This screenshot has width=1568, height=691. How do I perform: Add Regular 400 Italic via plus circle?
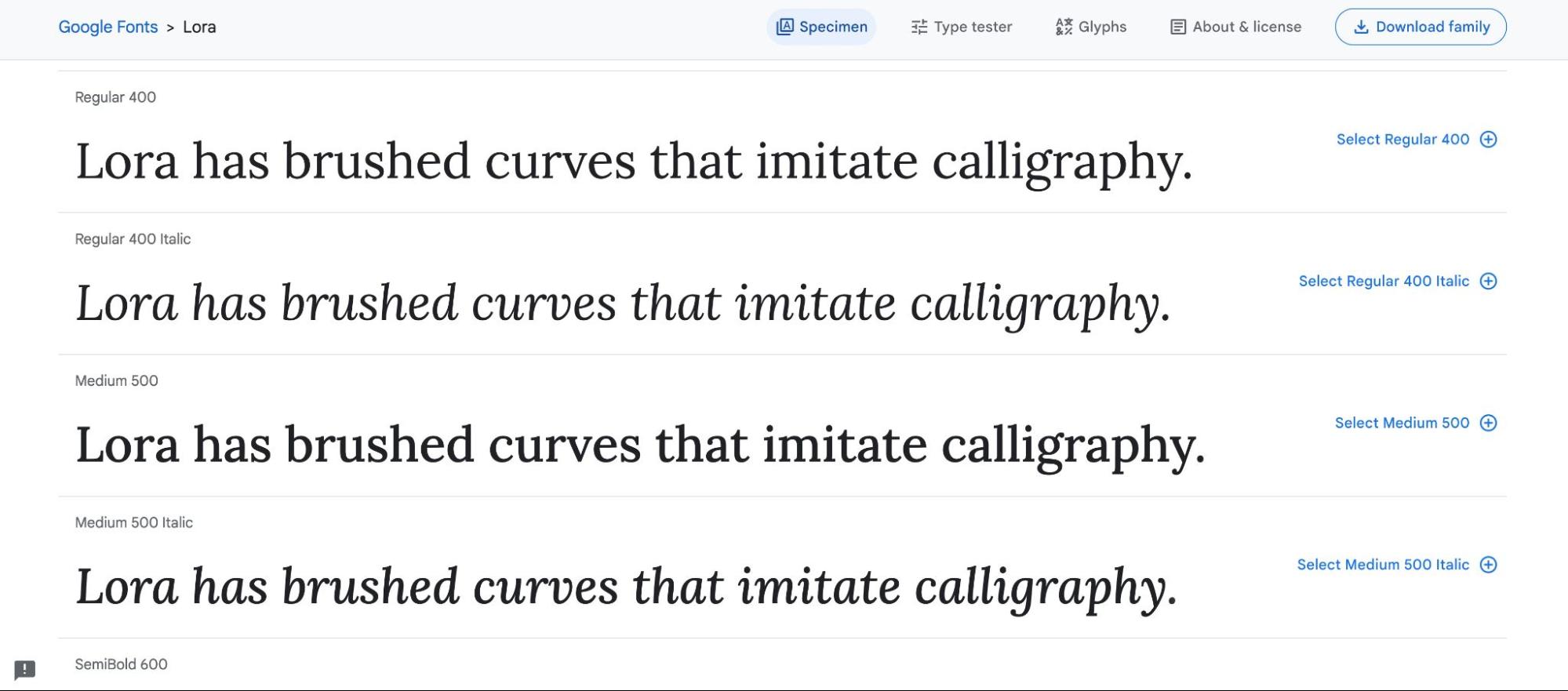point(1488,282)
